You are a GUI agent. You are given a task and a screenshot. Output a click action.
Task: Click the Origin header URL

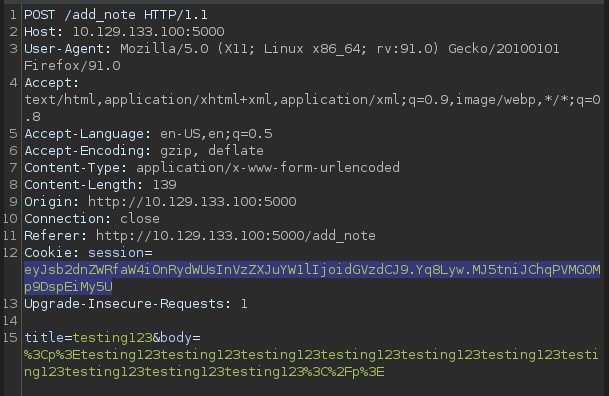[192, 202]
